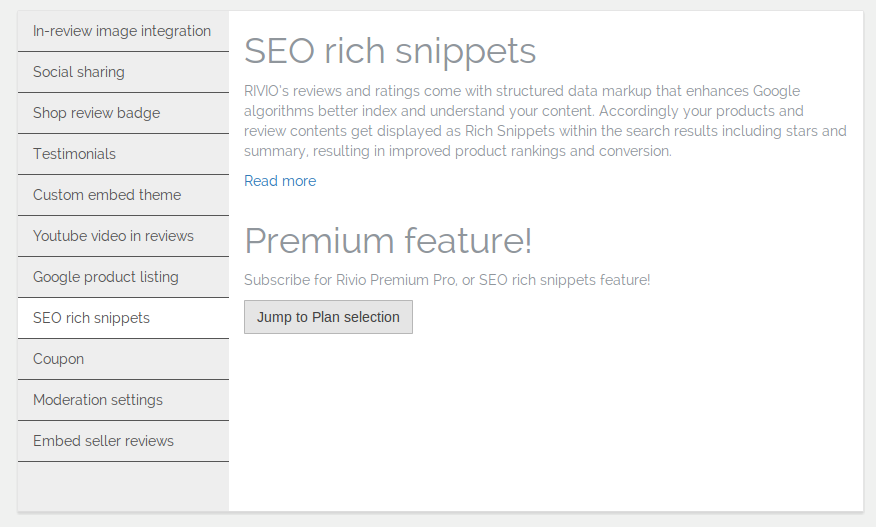
Task: Select Embed seller reviews tab
Action: [x=123, y=441]
